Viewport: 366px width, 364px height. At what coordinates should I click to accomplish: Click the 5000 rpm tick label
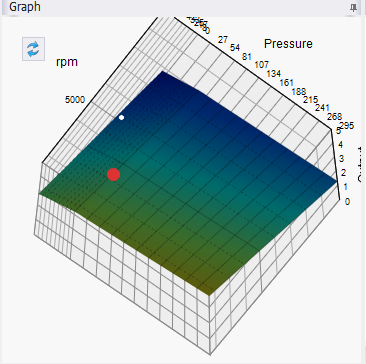click(75, 100)
